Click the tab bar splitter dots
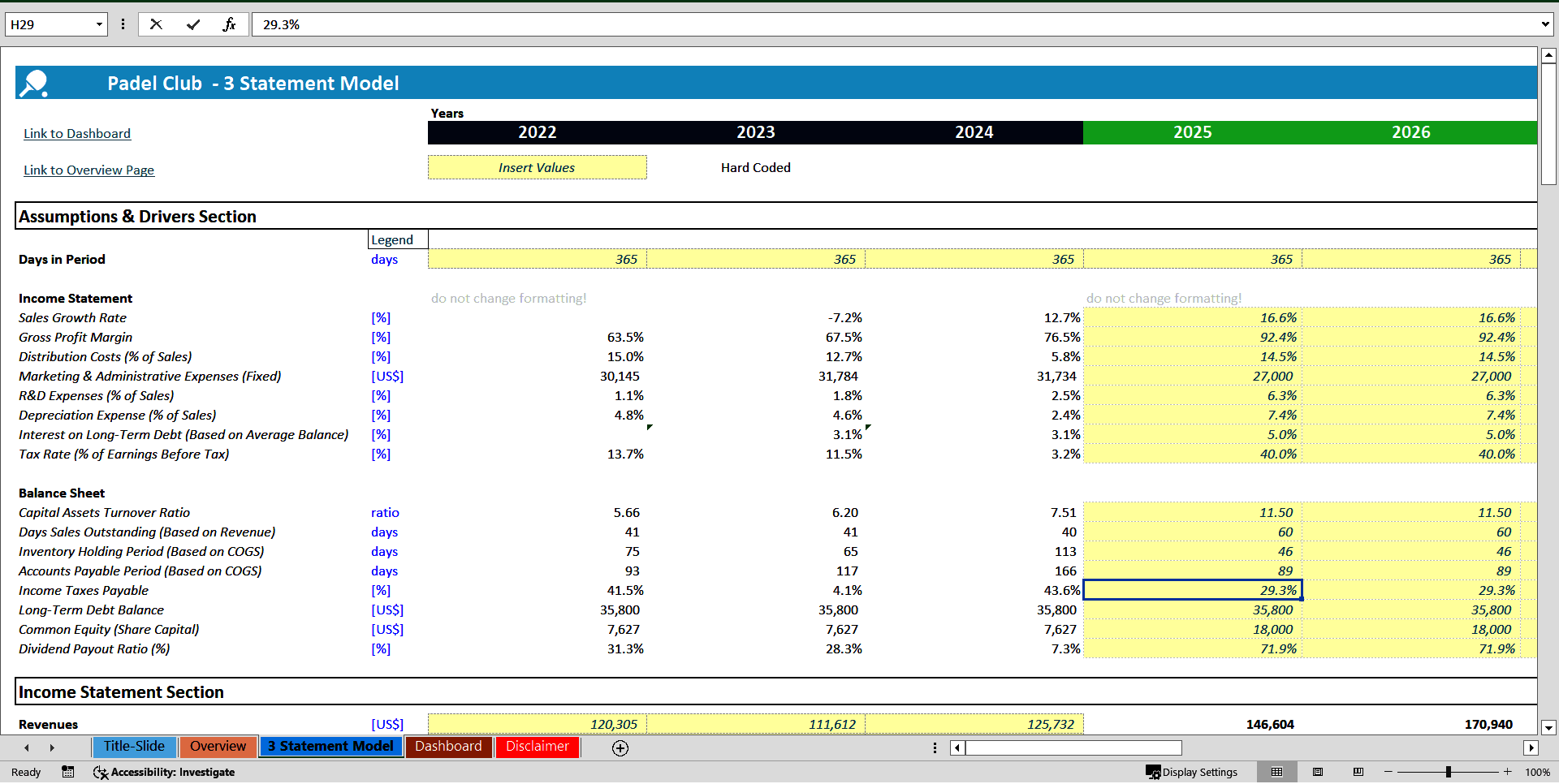 point(935,747)
